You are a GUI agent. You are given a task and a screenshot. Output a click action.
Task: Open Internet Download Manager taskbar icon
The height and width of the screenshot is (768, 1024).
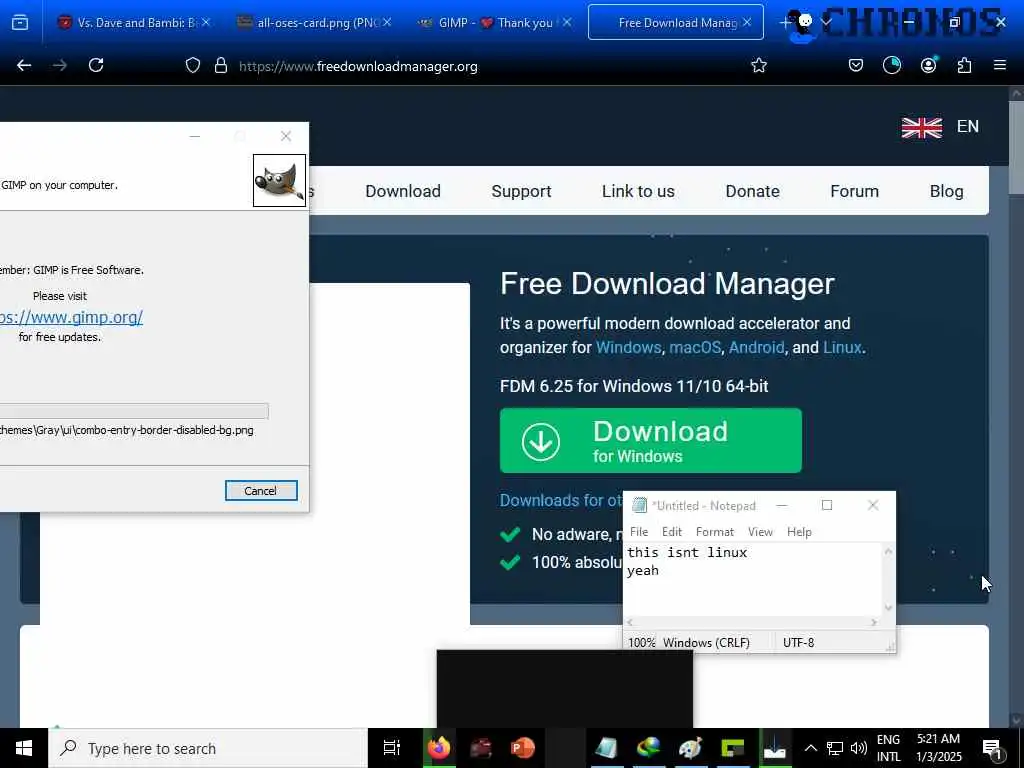[648, 748]
